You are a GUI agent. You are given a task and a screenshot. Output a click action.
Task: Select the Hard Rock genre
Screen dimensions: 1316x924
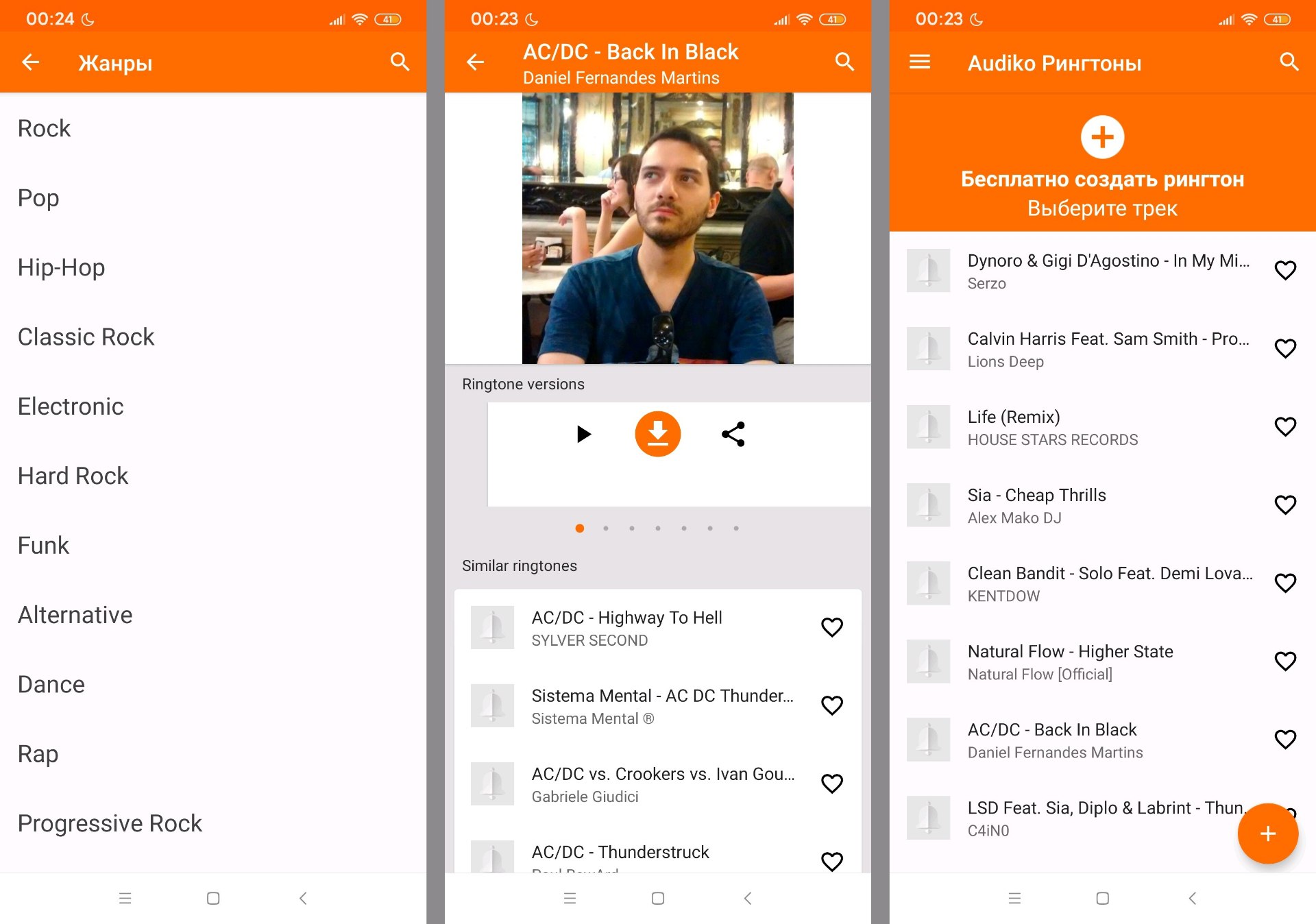coord(212,476)
